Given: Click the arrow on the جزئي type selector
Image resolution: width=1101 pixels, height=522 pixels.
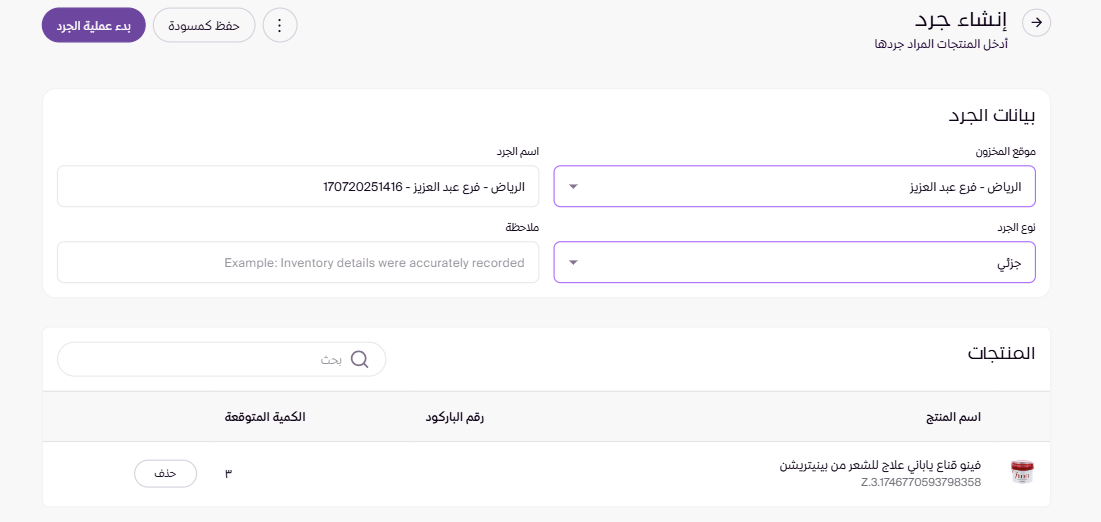Looking at the screenshot, I should [x=573, y=263].
